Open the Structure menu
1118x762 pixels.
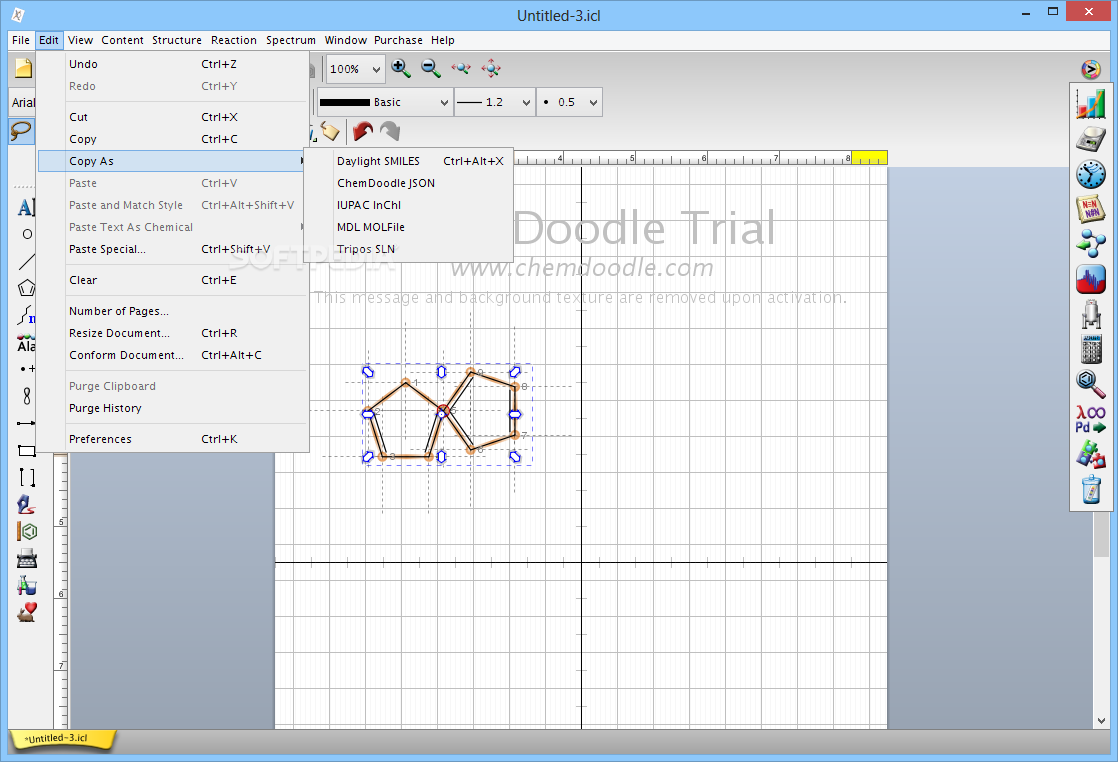177,41
